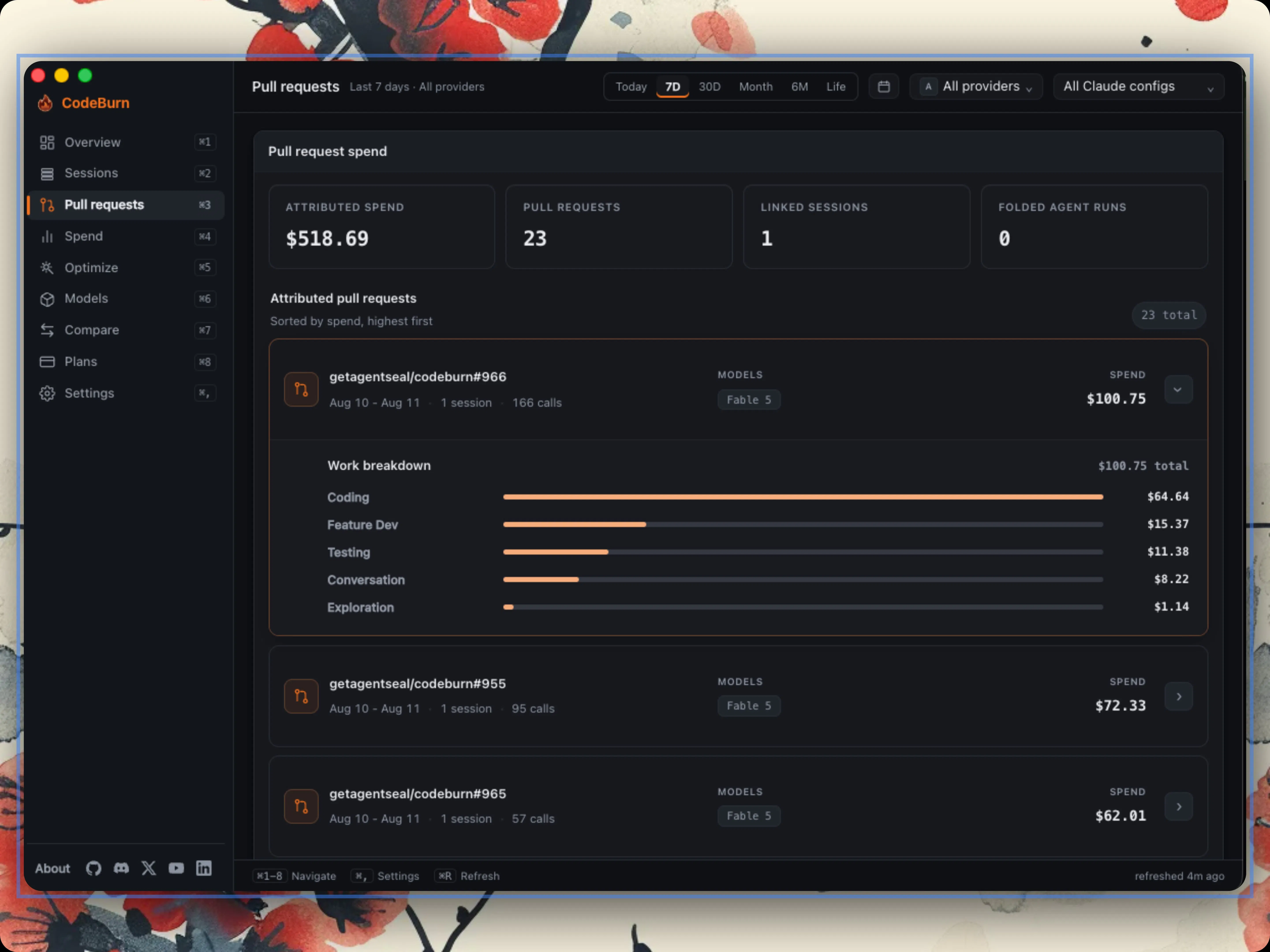The height and width of the screenshot is (952, 1270).
Task: Click the Plans card icon
Action: (47, 362)
